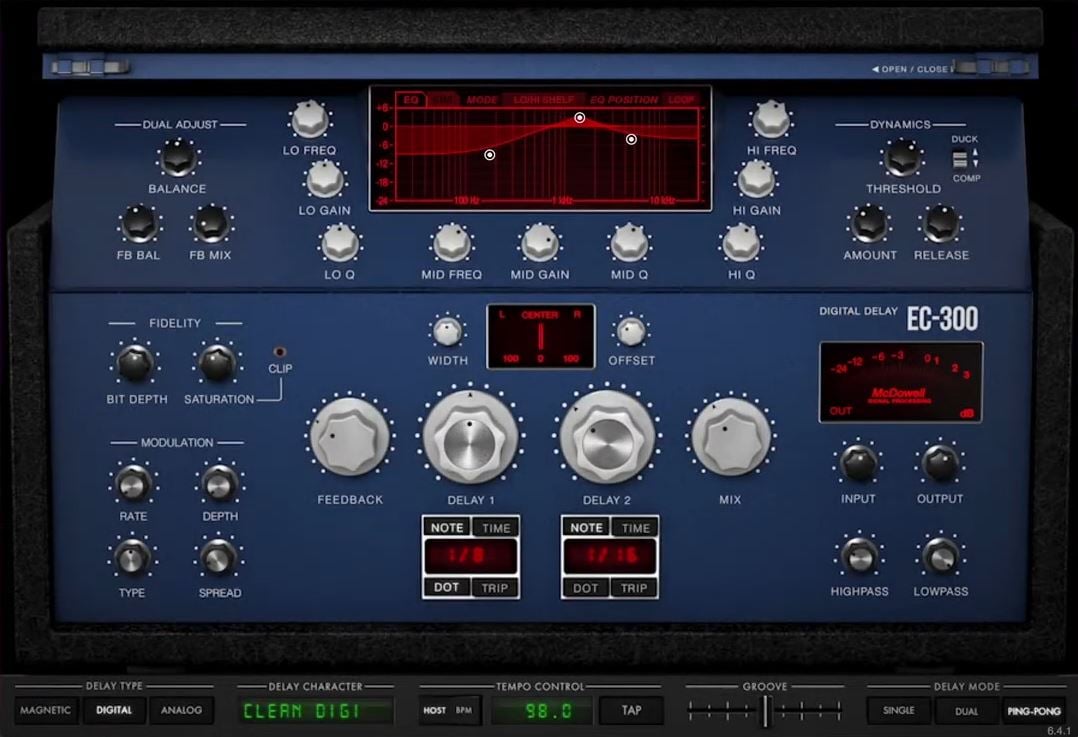Image resolution: width=1078 pixels, height=737 pixels.
Task: Toggle the Duck/Comp dynamics switch
Action: tap(959, 158)
